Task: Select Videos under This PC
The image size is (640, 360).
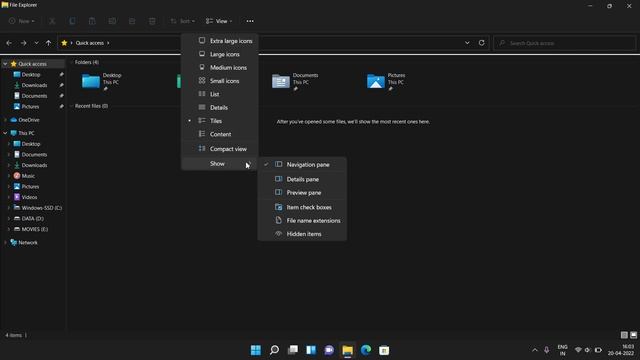Action: pos(29,197)
